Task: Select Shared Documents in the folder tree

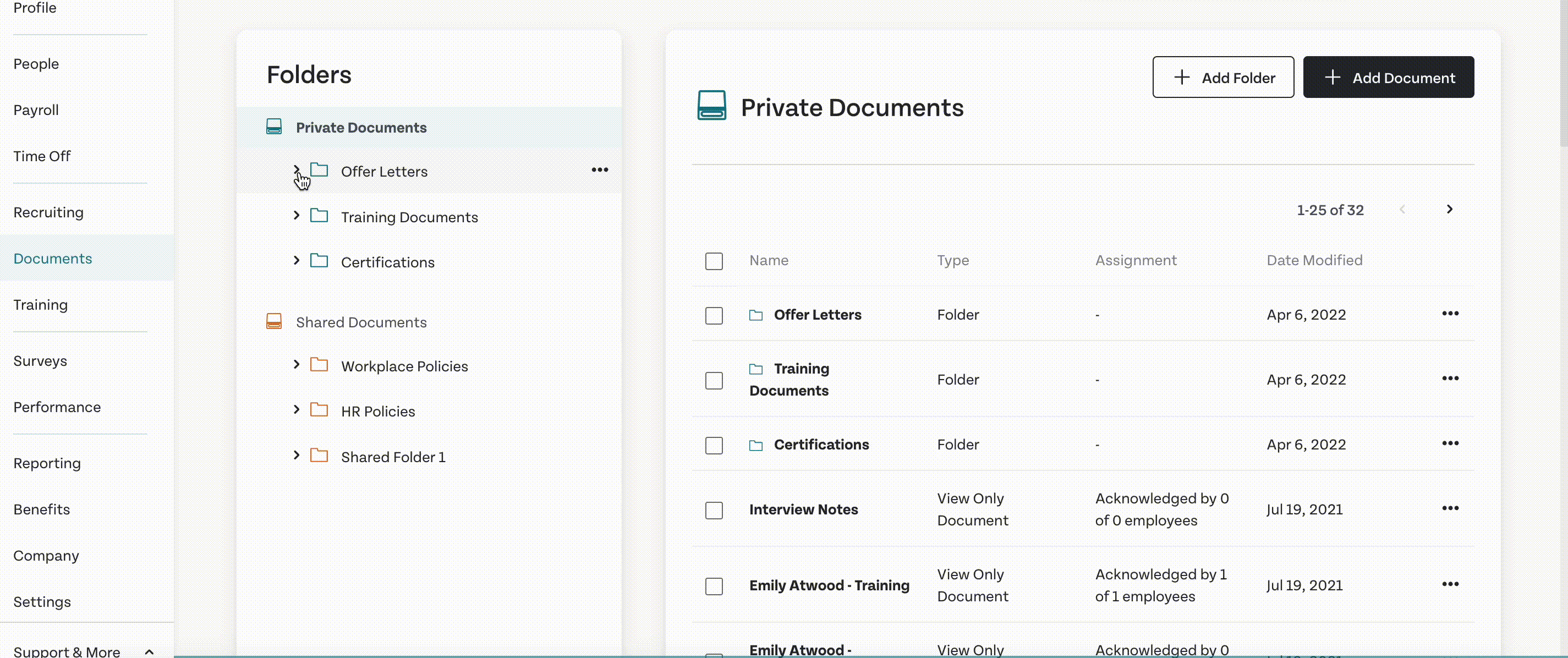Action: [361, 322]
